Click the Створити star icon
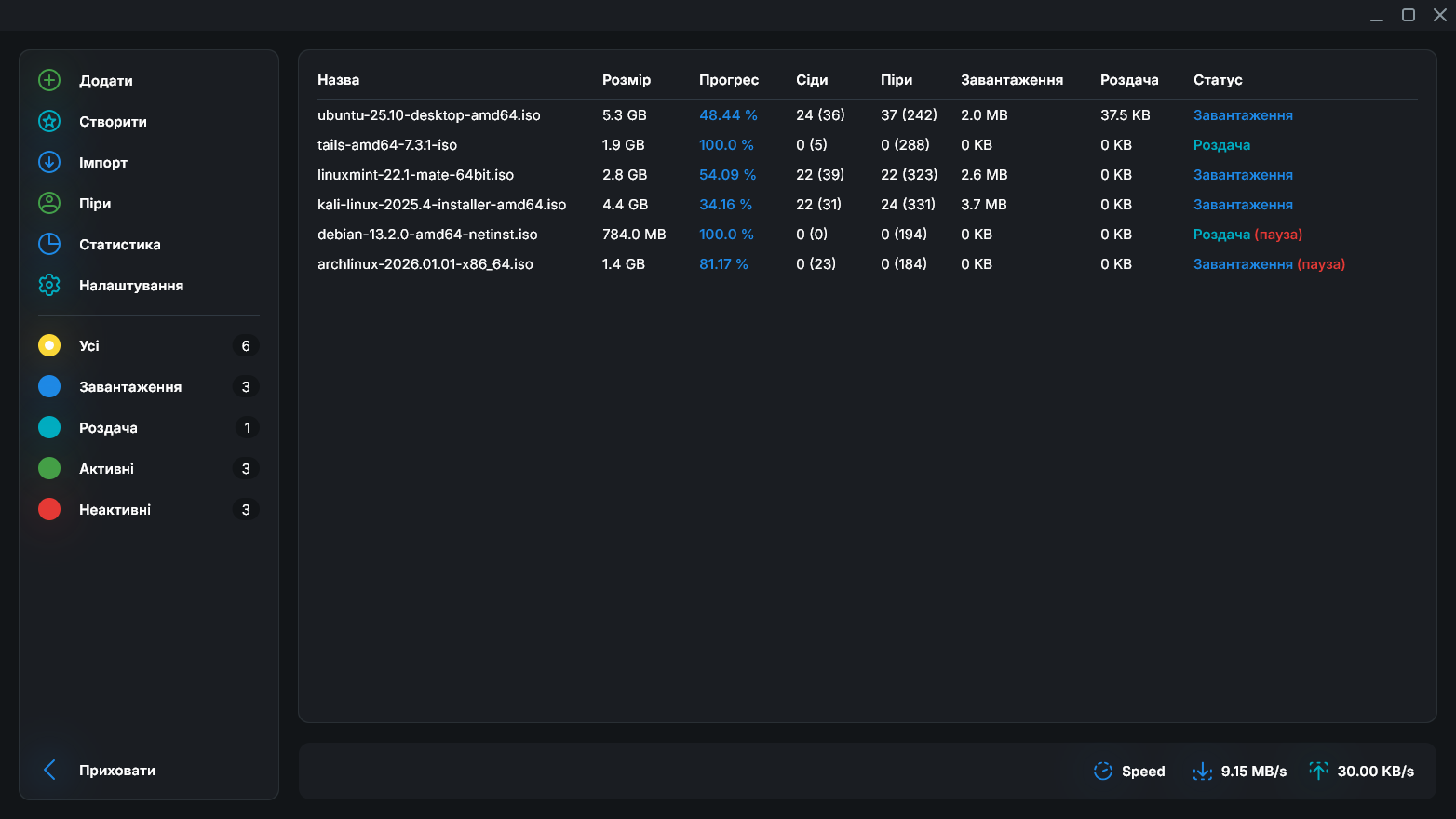Image resolution: width=1456 pixels, height=819 pixels. tap(49, 121)
